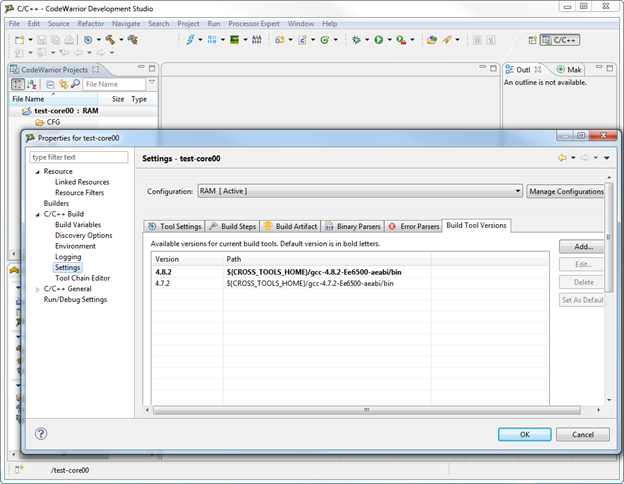Screen dimensions: 624x484
Task: Select the version 4.7.2 row
Action: [350, 283]
